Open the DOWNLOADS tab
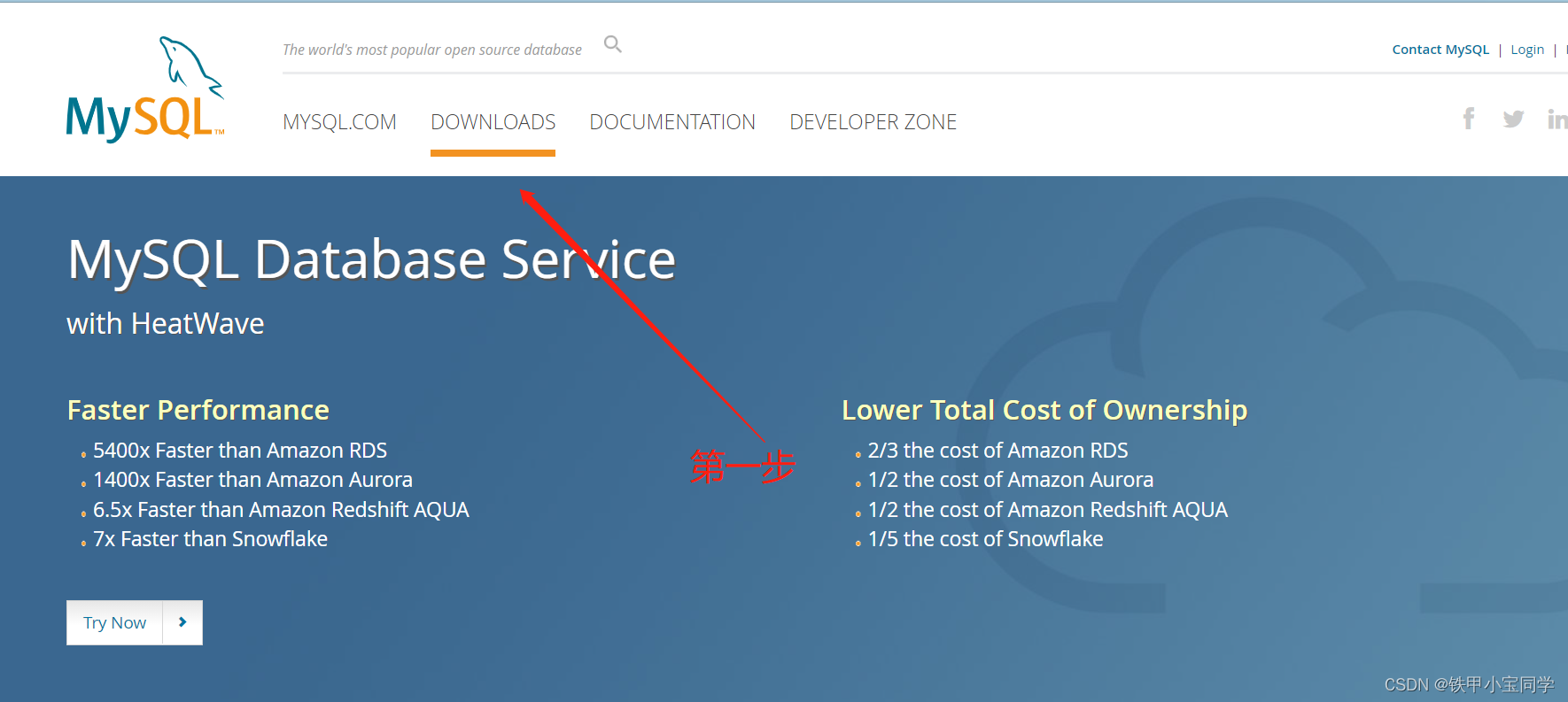The image size is (1568, 702). click(x=493, y=122)
